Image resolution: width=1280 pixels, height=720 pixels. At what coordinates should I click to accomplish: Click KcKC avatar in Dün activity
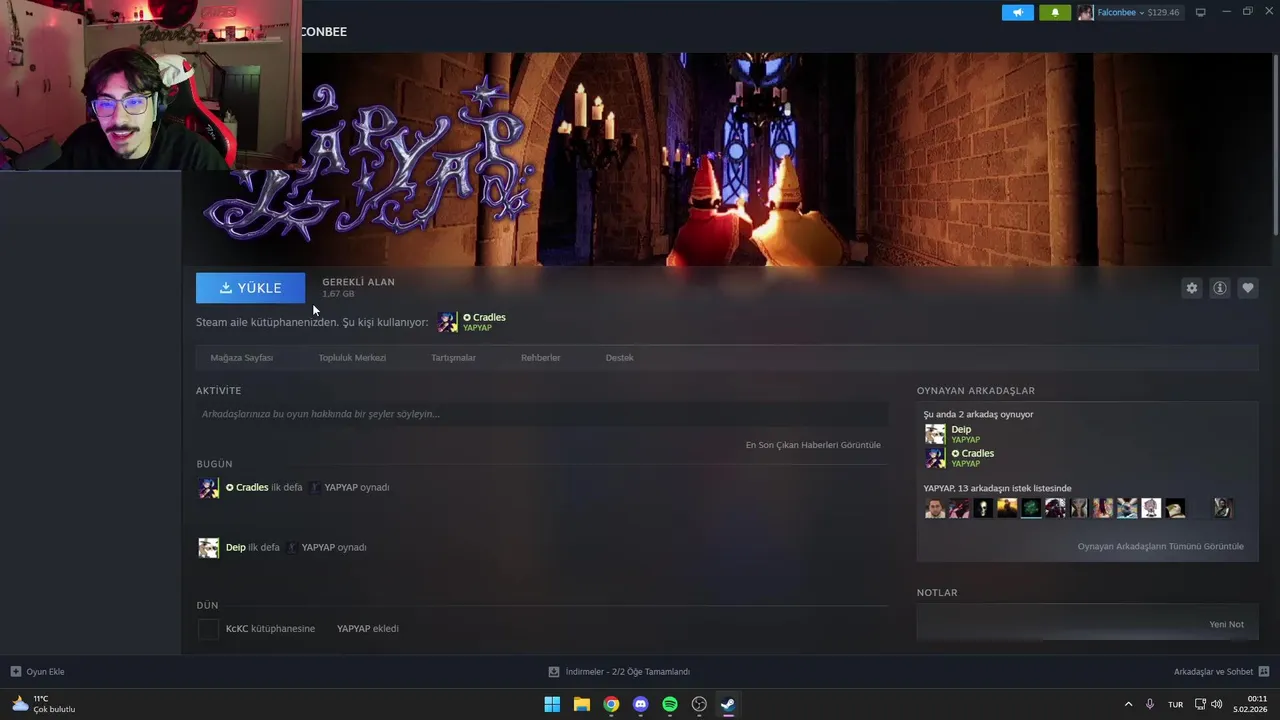[208, 629]
